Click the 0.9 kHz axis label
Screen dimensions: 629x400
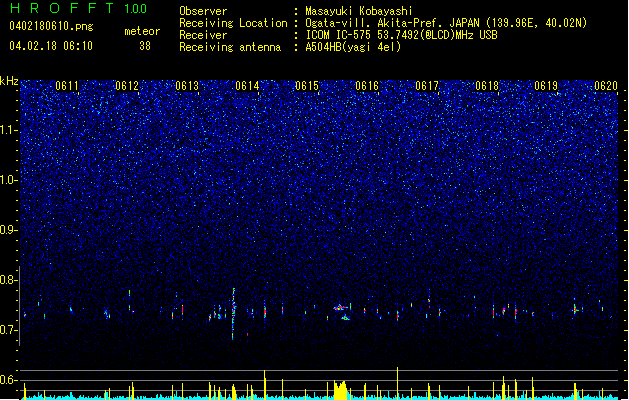click(x=9, y=230)
